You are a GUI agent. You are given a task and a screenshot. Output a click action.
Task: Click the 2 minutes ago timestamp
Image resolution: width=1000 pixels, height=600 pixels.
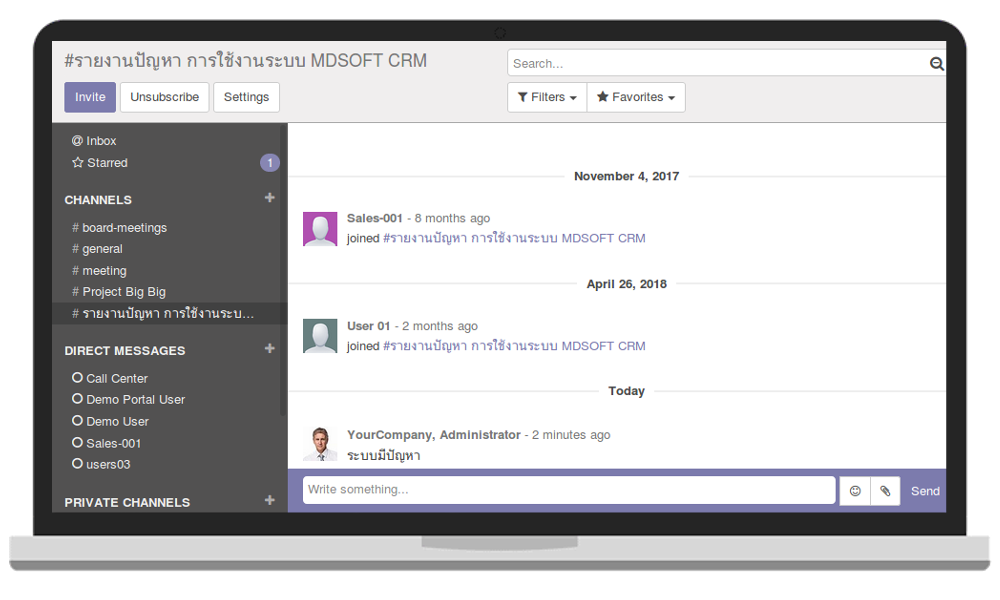[x=571, y=434]
